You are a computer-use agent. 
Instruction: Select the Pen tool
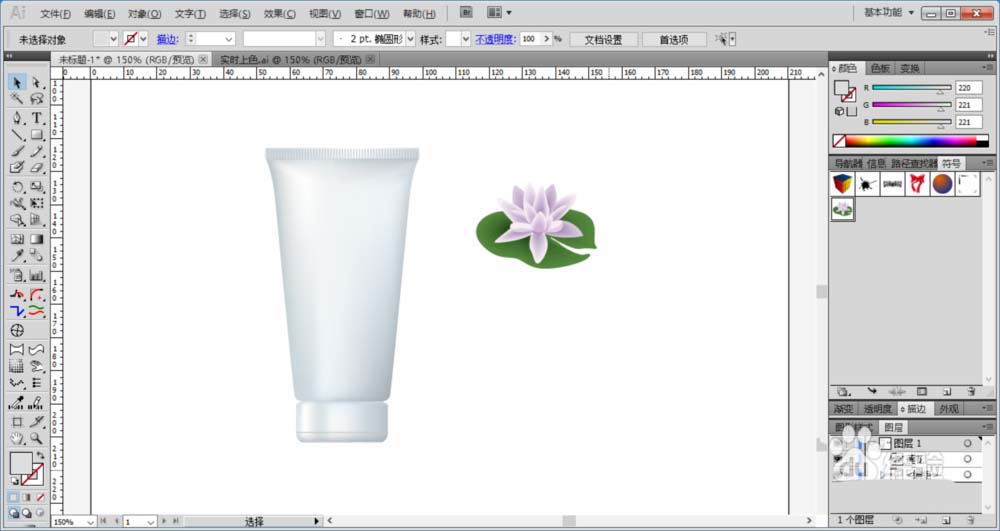pos(17,118)
